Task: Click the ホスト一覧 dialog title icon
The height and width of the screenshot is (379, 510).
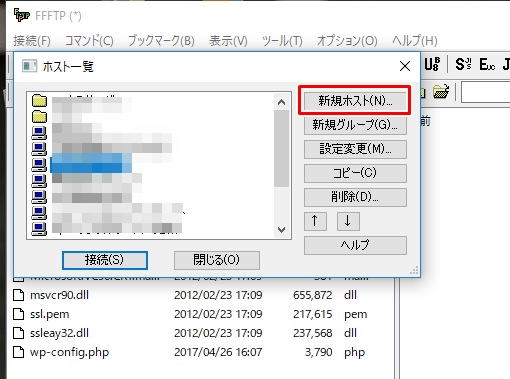Action: coord(29,66)
